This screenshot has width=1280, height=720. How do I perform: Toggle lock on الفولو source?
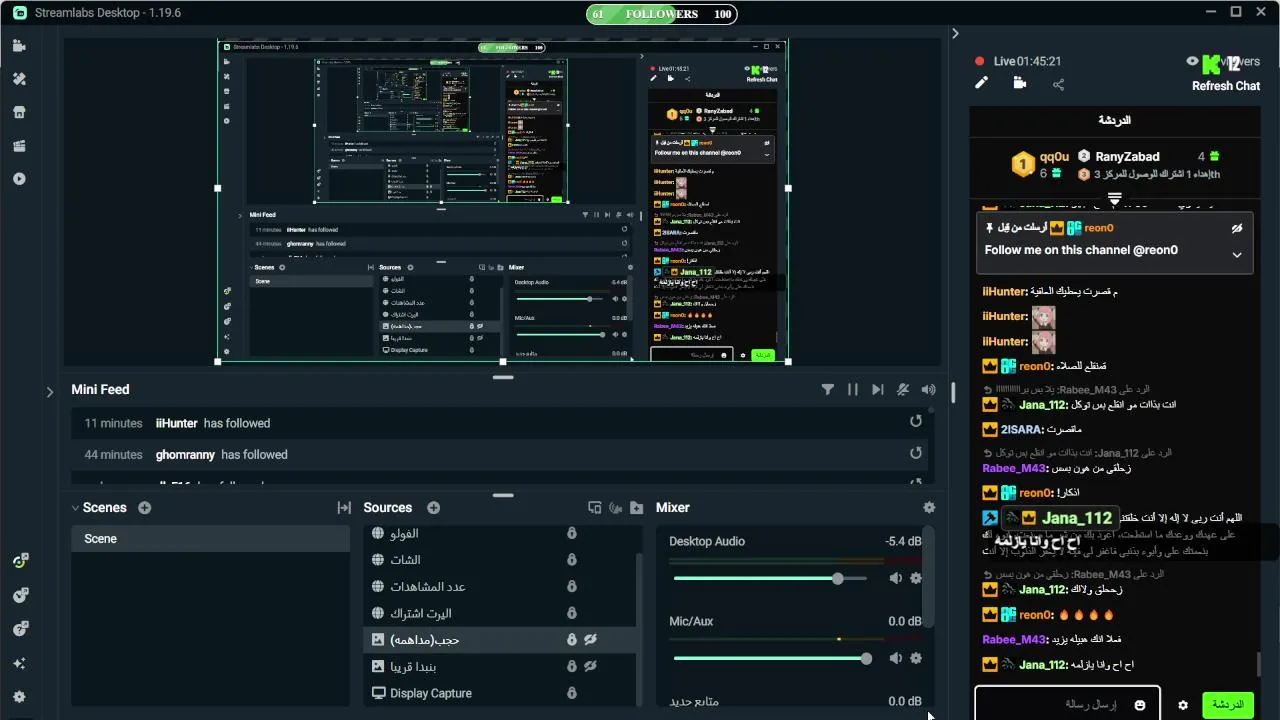click(572, 534)
